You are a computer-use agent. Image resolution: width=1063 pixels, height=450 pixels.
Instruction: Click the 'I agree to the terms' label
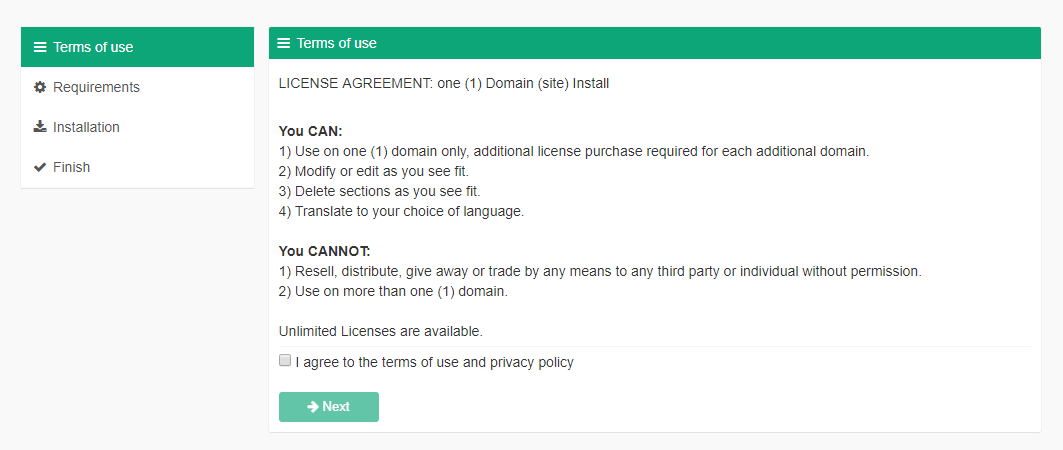click(435, 363)
